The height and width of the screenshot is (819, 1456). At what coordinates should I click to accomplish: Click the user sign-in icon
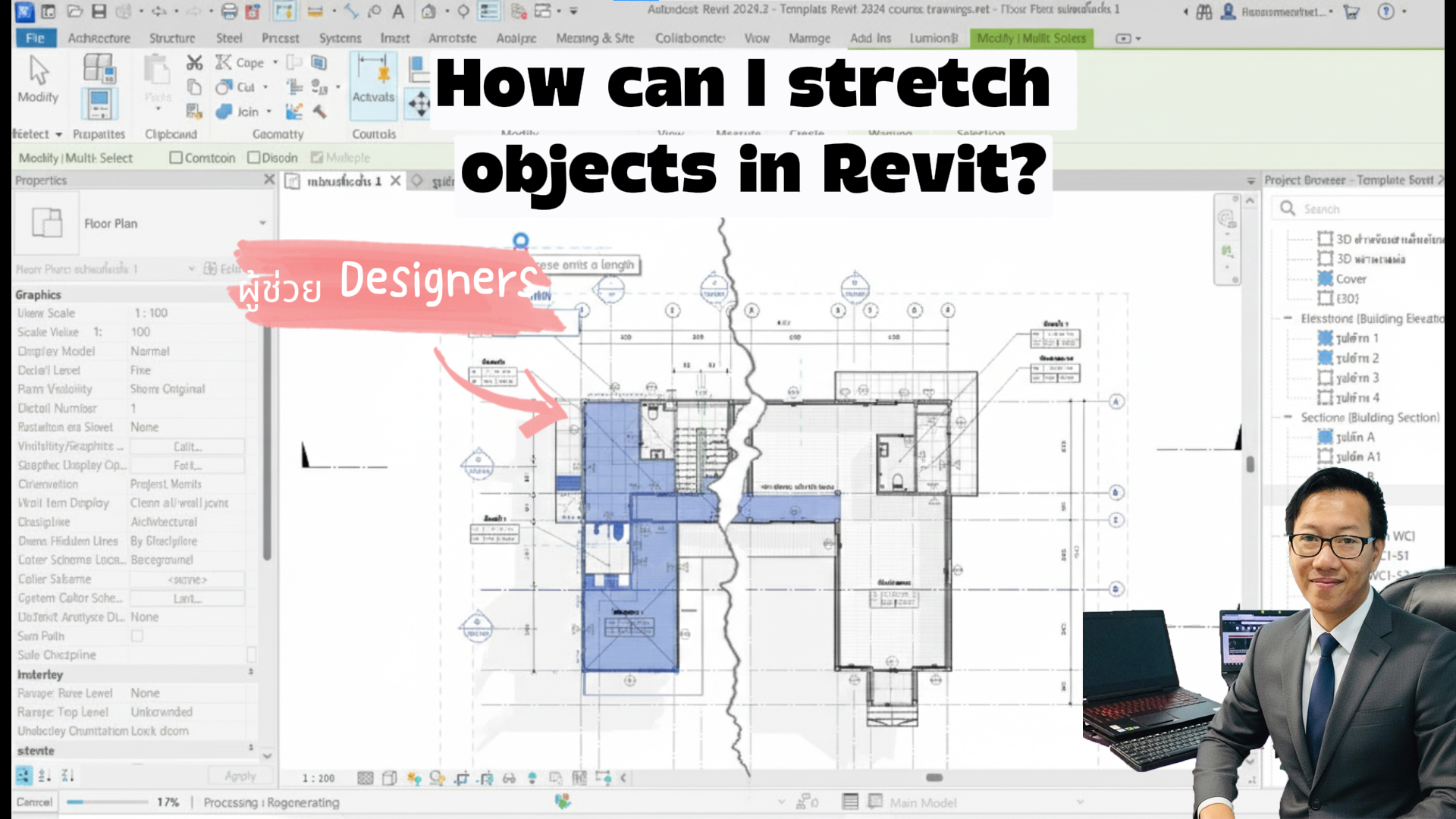(1228, 11)
